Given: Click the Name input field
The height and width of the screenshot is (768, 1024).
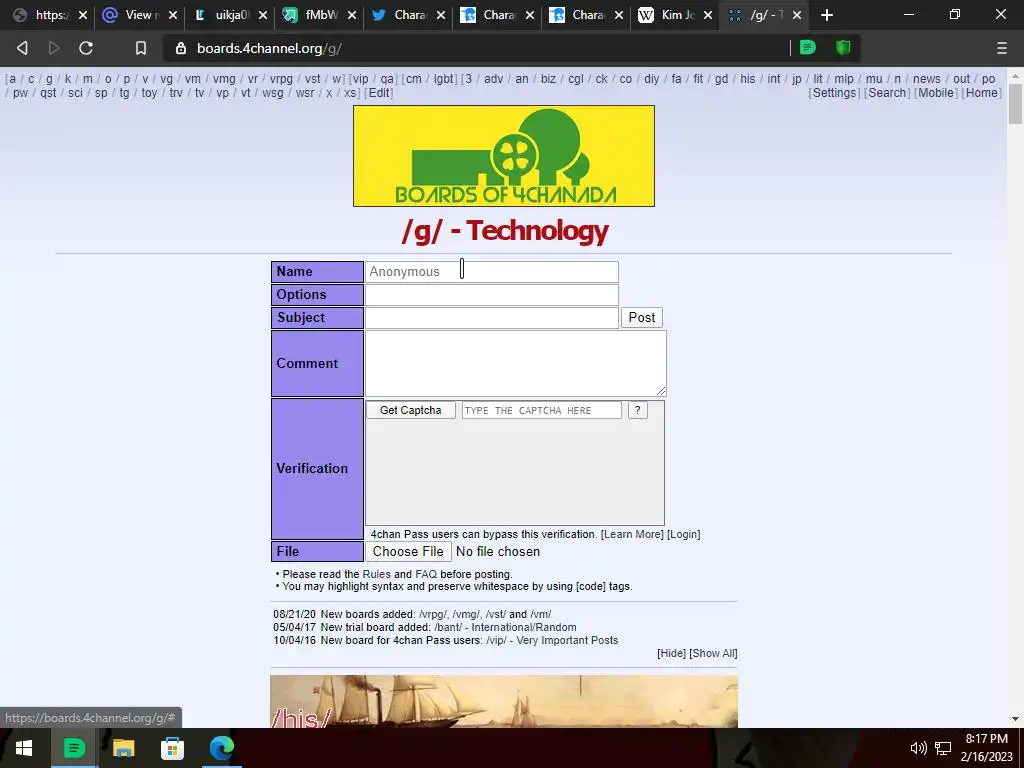Looking at the screenshot, I should click(491, 272).
